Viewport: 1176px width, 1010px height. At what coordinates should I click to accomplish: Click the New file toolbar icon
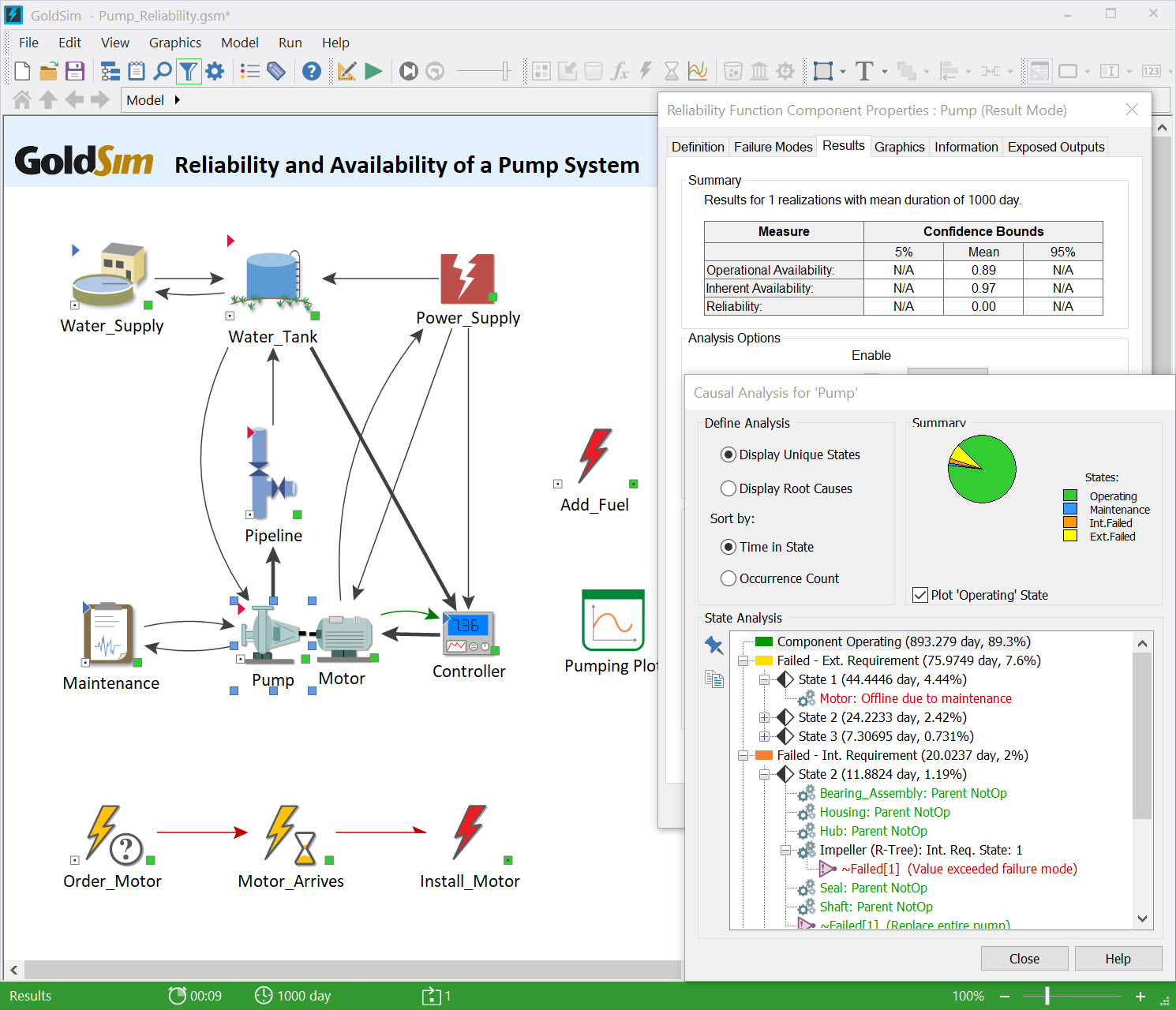[x=22, y=71]
